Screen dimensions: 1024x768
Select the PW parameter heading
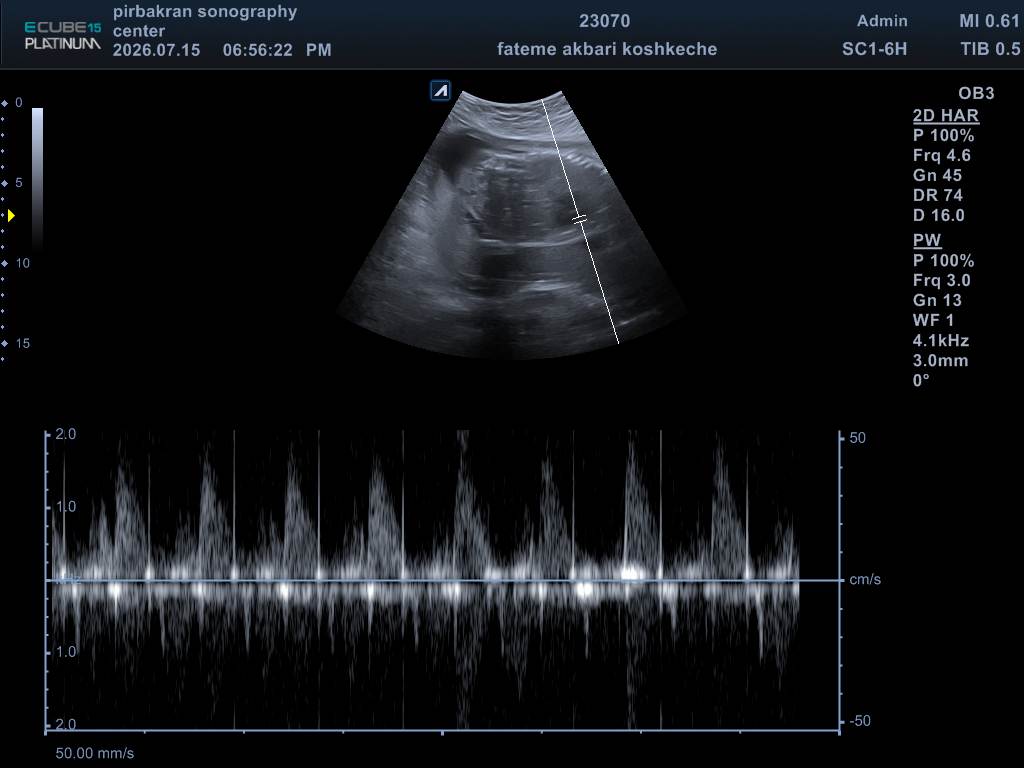(927, 240)
